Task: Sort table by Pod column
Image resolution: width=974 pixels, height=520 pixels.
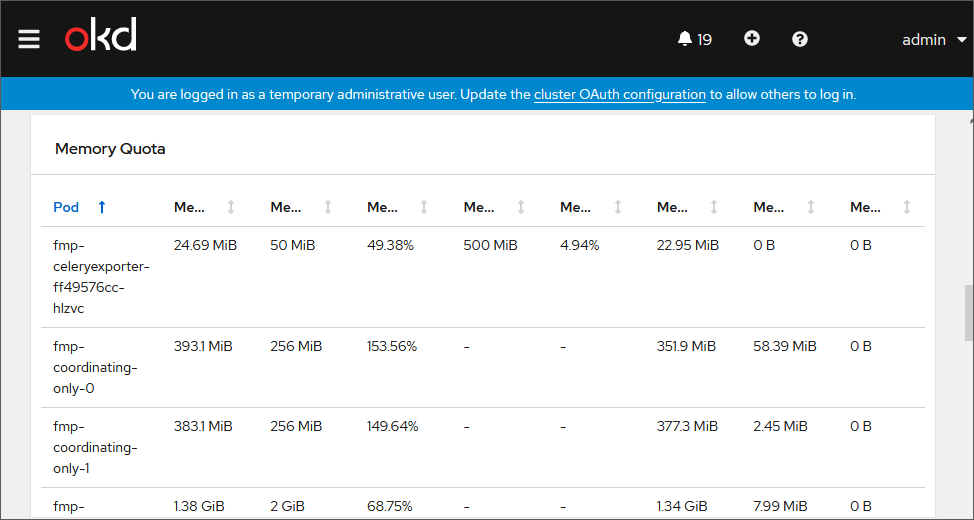Action: [x=66, y=207]
